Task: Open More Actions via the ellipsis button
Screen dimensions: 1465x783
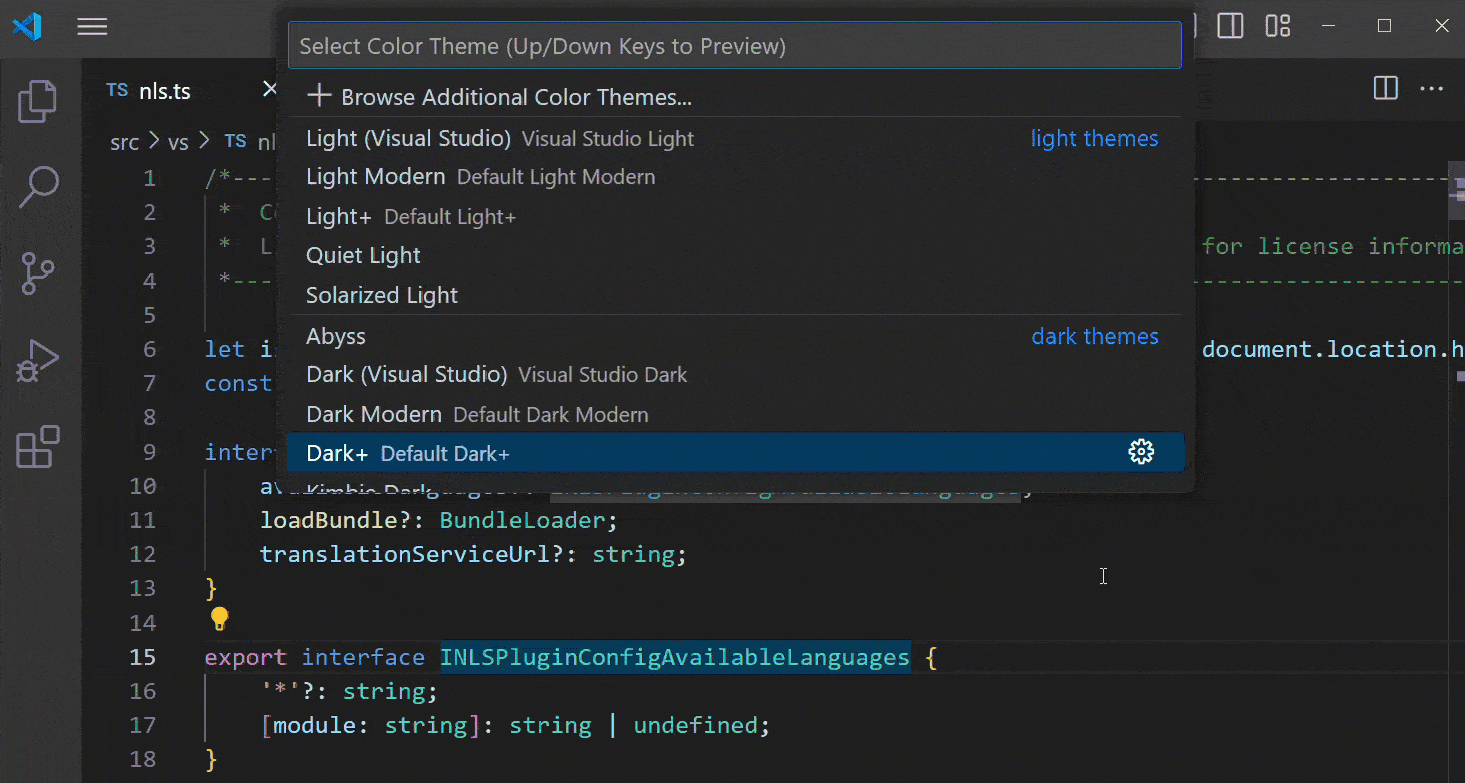Action: [x=1432, y=88]
